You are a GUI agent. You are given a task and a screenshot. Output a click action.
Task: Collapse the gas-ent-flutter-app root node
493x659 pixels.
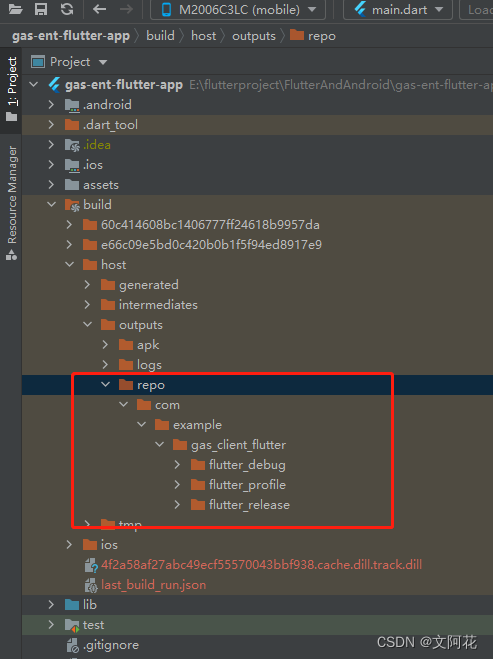tap(34, 84)
